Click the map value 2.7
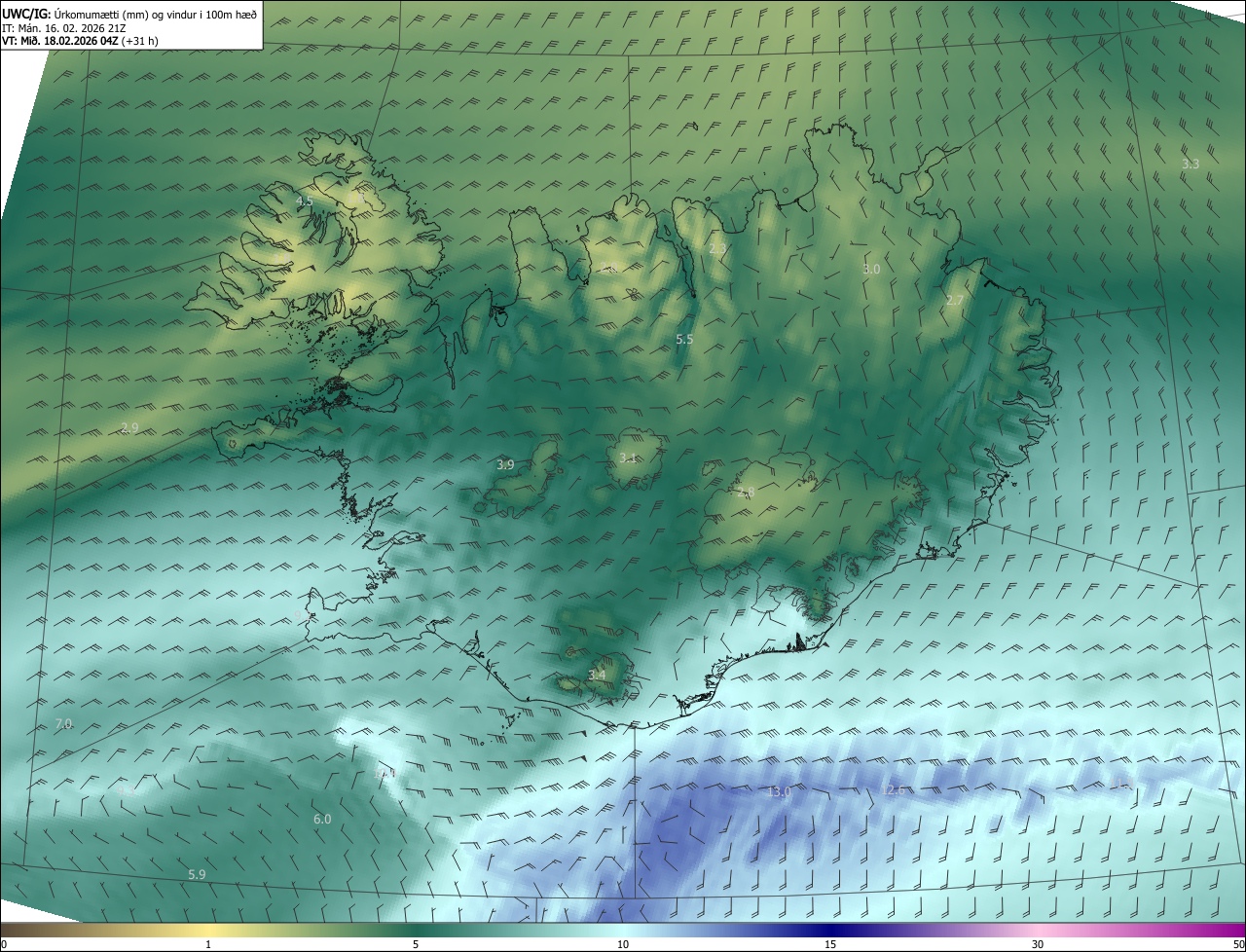The image size is (1246, 952). coord(954,301)
